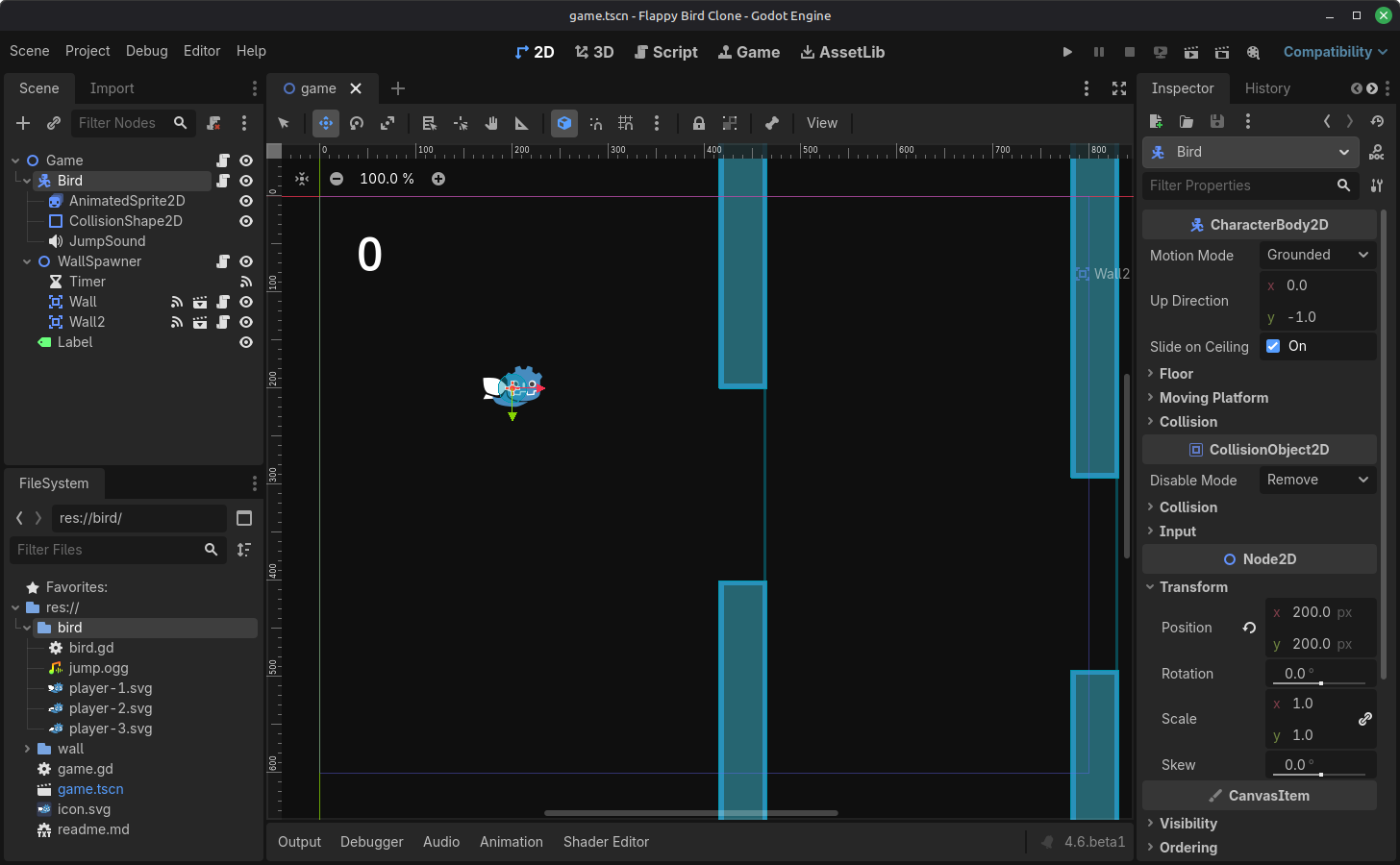This screenshot has height=865, width=1400.
Task: Click the Select Mode arrow tool
Action: [284, 123]
